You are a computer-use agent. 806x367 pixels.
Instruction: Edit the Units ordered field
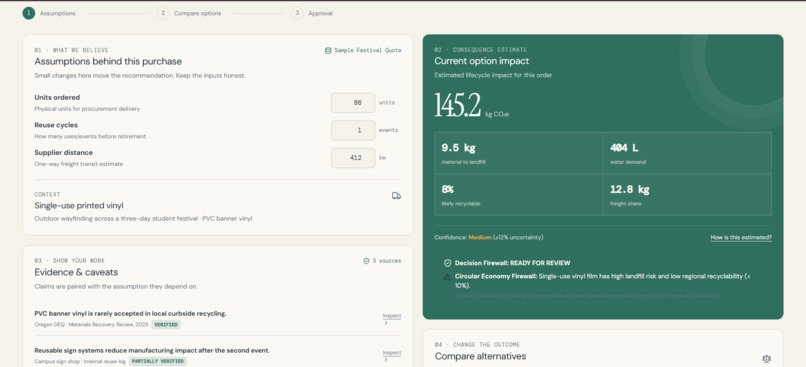[x=353, y=103]
